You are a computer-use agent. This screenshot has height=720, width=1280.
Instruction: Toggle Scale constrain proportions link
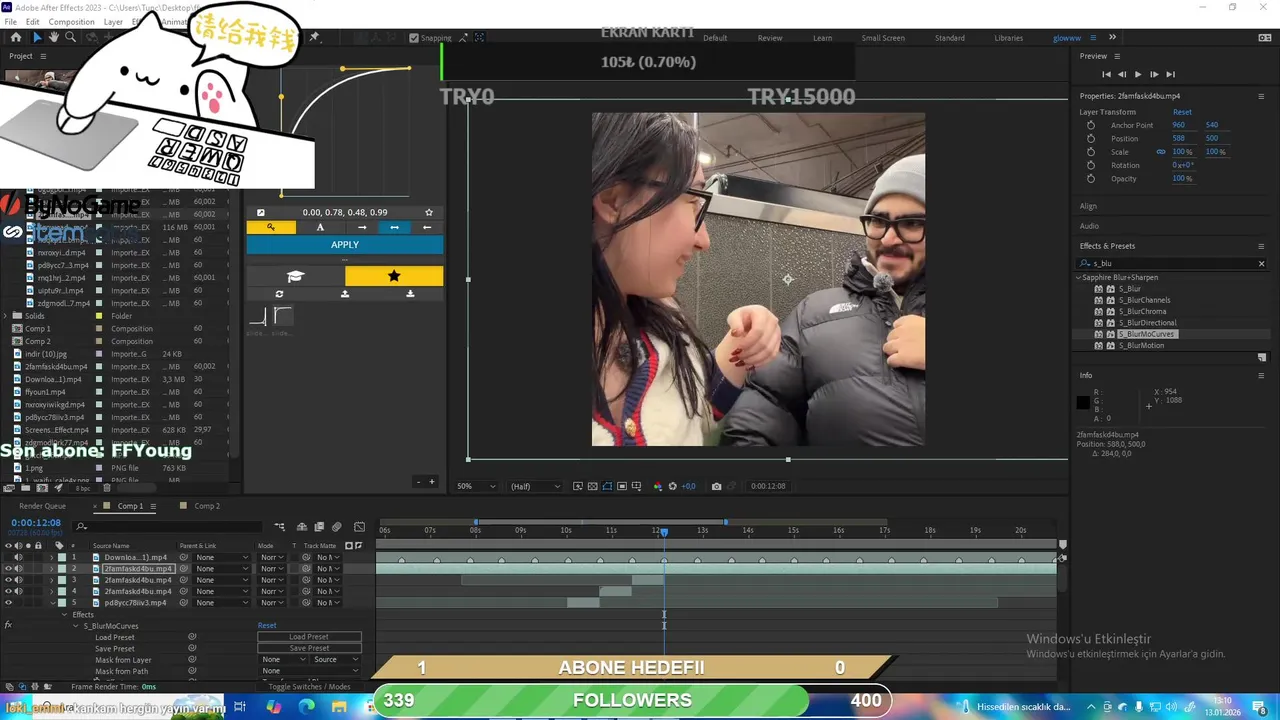(x=1161, y=152)
